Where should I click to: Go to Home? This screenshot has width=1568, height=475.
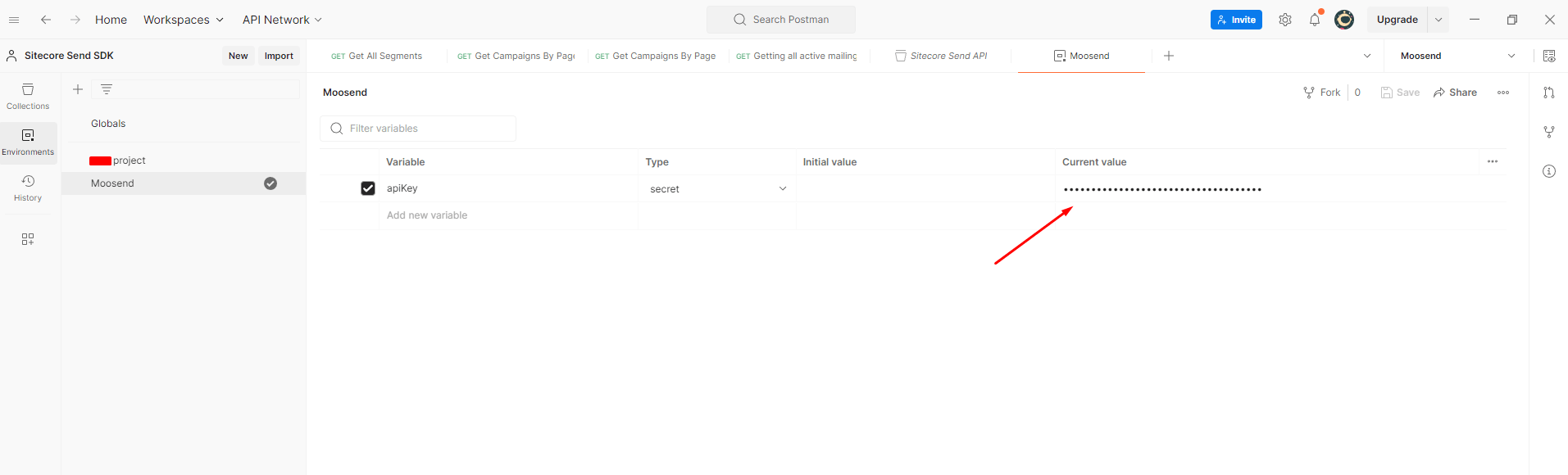coord(111,20)
